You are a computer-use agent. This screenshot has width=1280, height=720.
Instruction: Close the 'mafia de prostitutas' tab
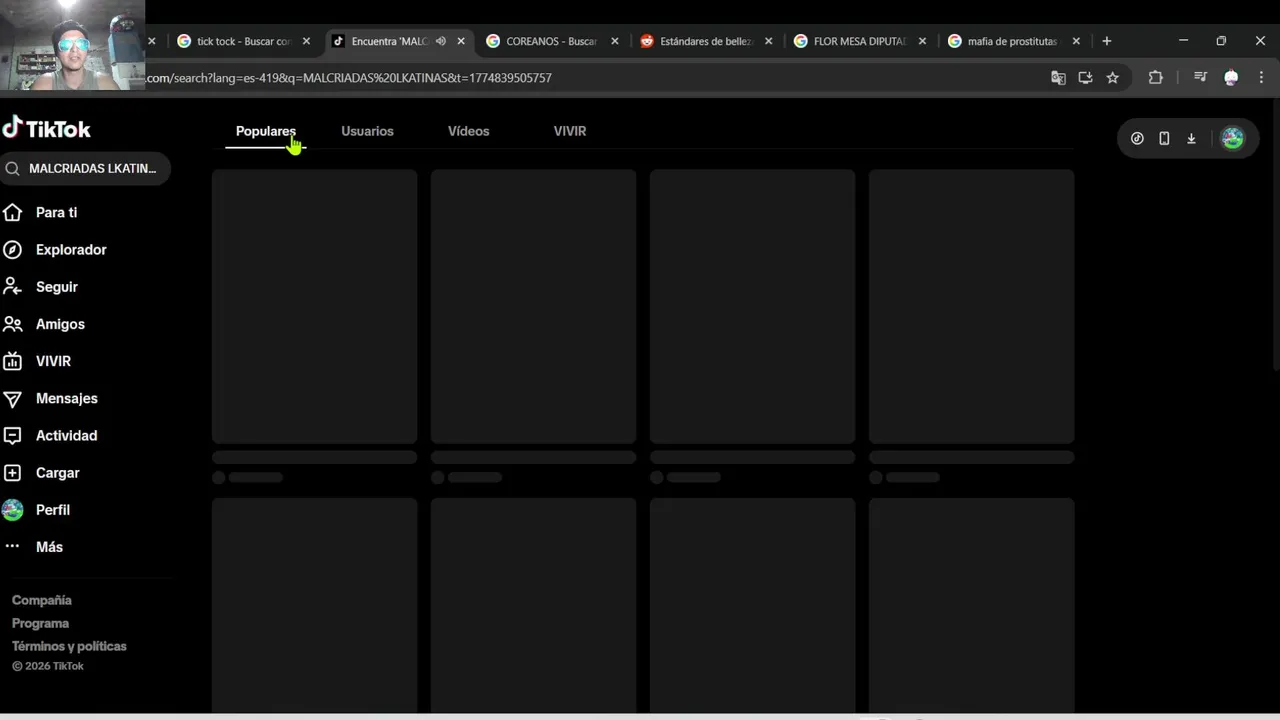point(1076,41)
